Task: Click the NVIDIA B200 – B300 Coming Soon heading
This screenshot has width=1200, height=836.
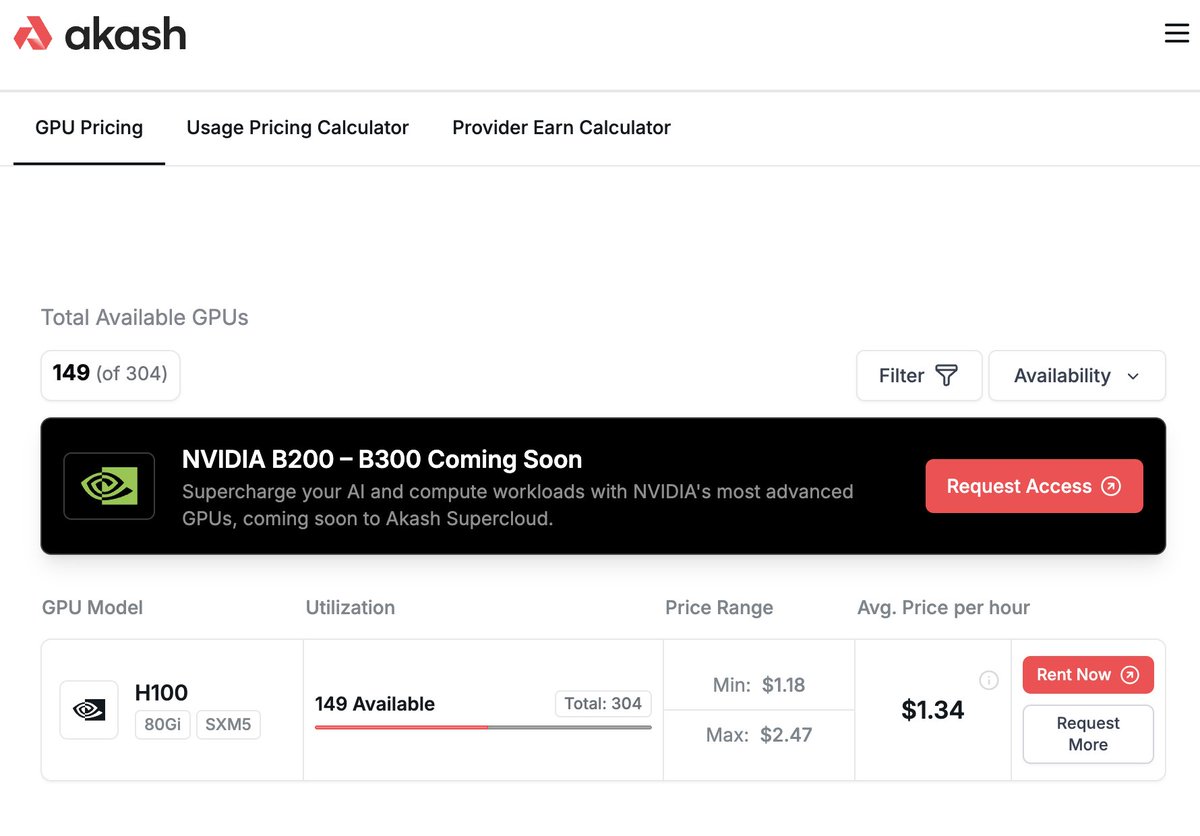Action: point(382,460)
